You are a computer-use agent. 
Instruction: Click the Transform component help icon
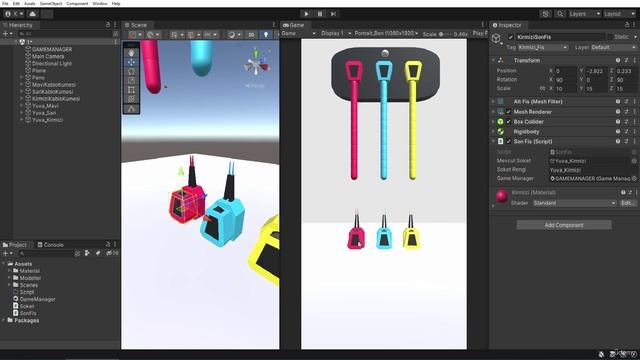pyautogui.click(x=618, y=60)
